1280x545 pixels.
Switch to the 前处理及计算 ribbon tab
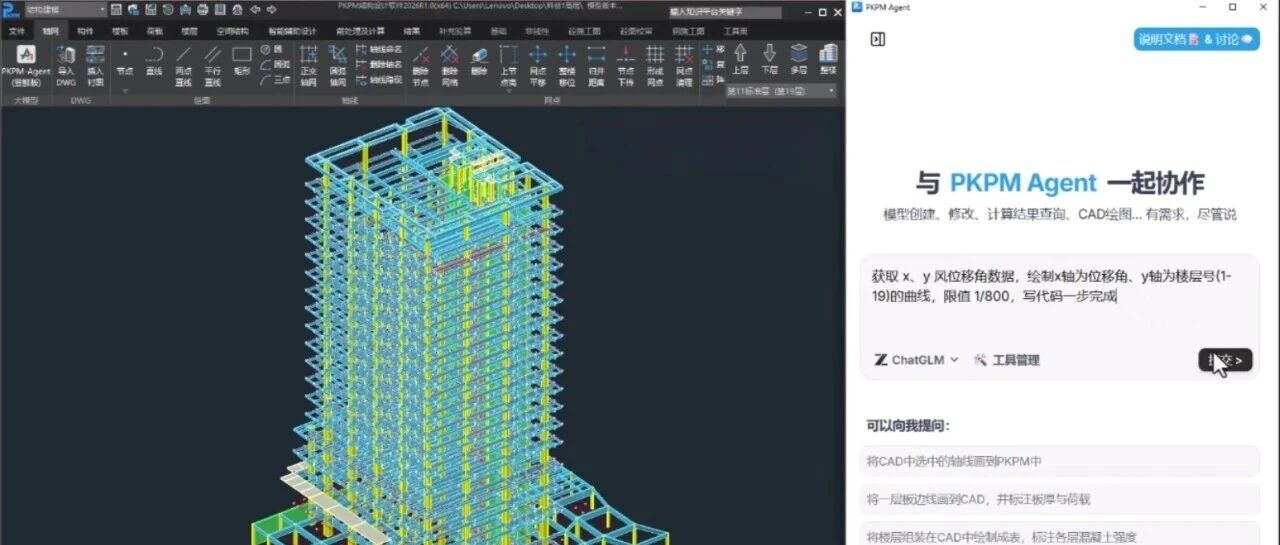[x=360, y=31]
